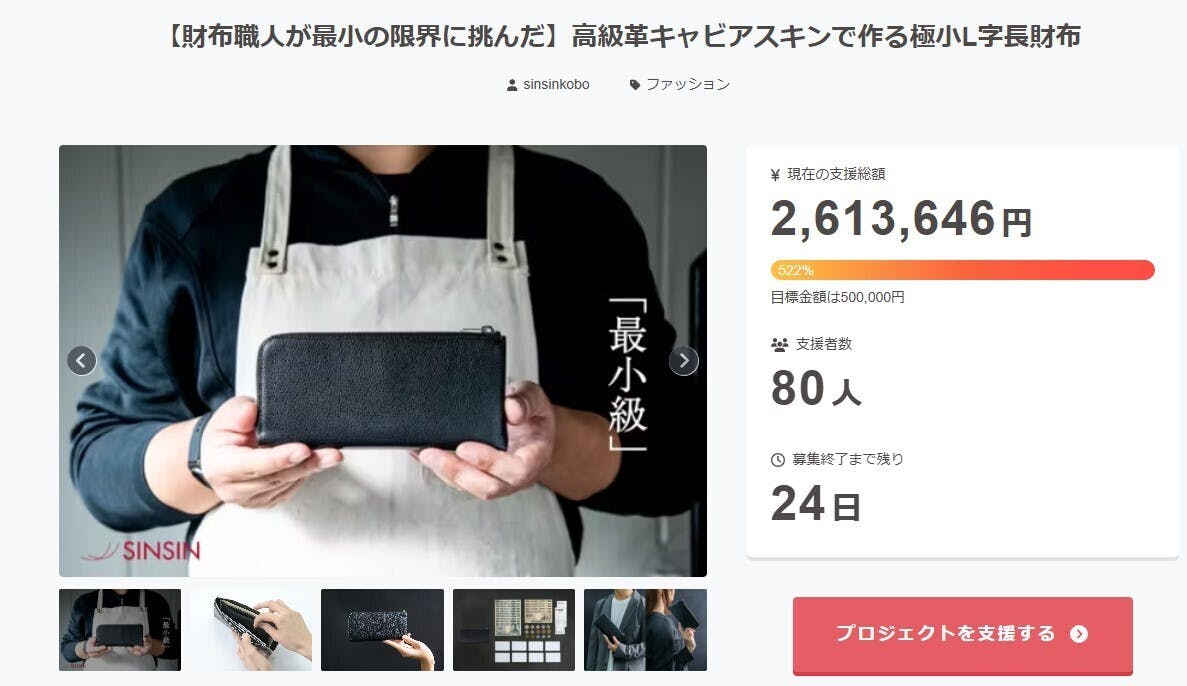Click the supporters group icon near 支援者数

click(x=780, y=345)
